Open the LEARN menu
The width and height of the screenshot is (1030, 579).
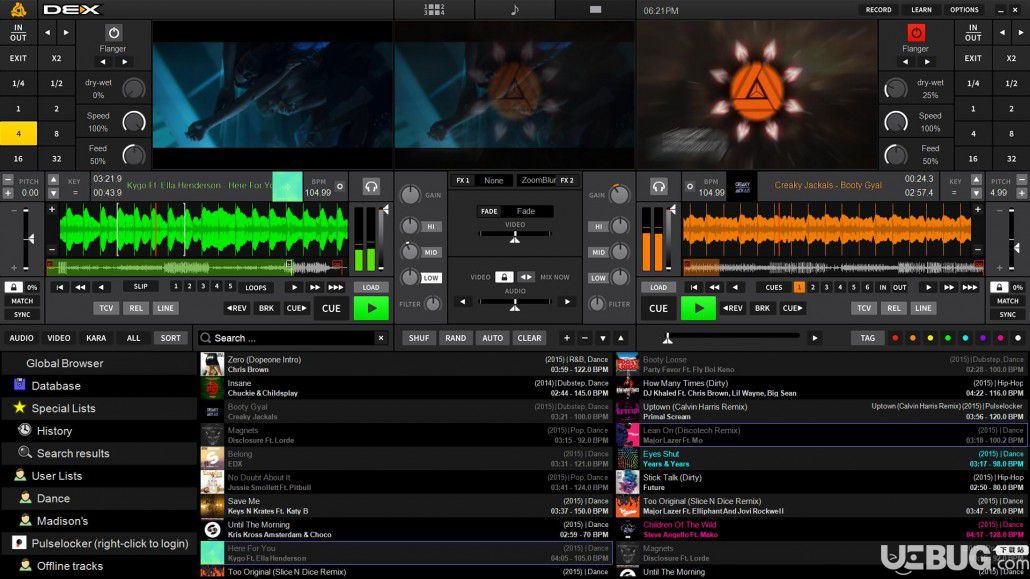click(x=921, y=10)
